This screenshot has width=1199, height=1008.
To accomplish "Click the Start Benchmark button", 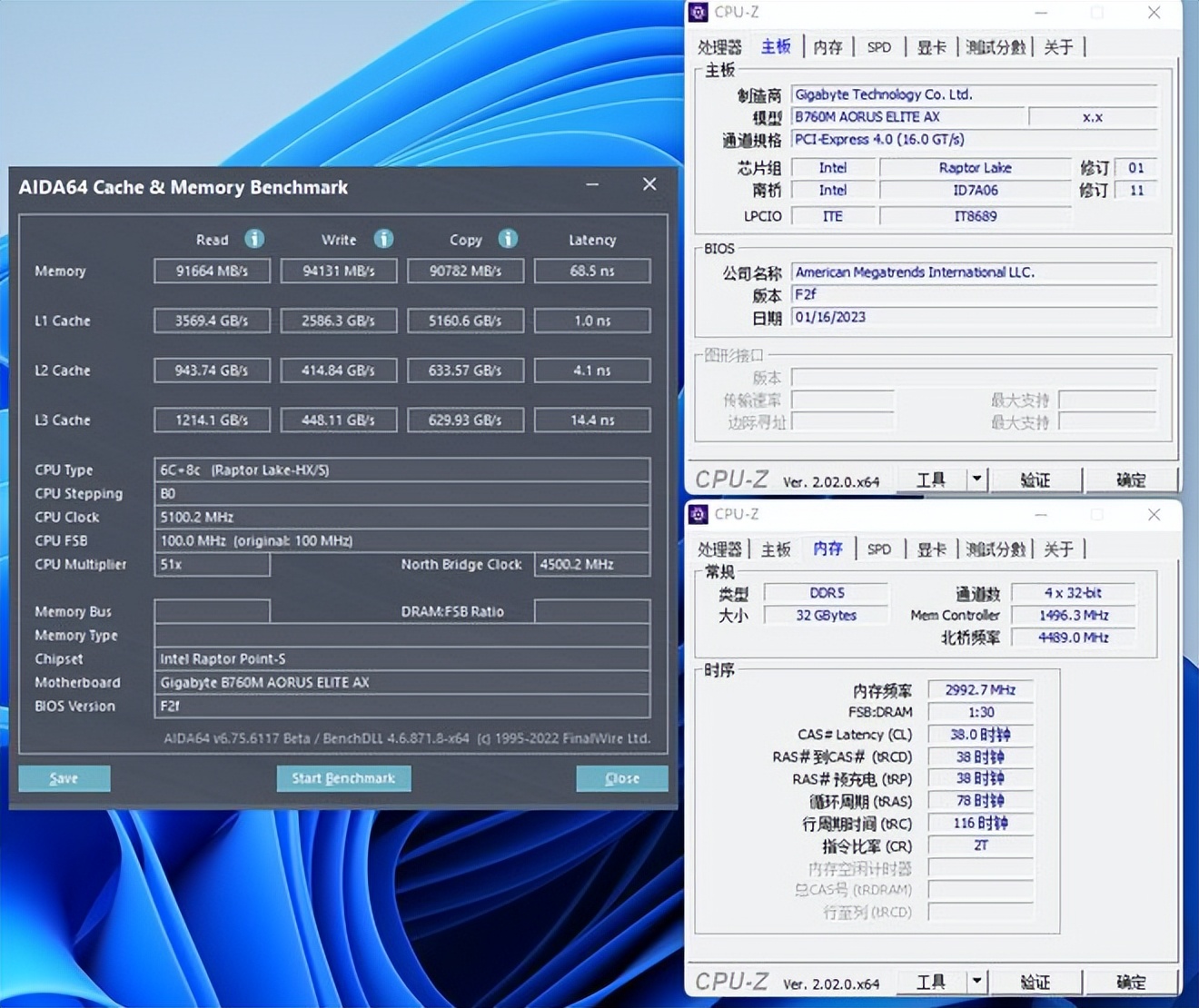I will coord(343,778).
